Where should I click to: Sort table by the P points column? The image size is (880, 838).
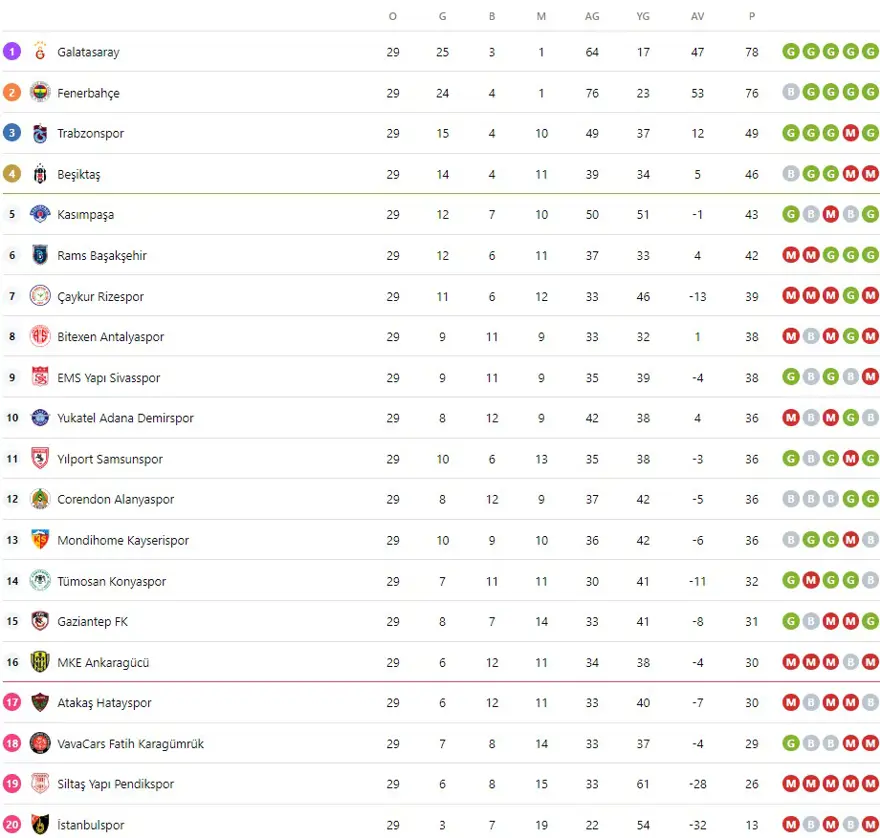[x=751, y=16]
